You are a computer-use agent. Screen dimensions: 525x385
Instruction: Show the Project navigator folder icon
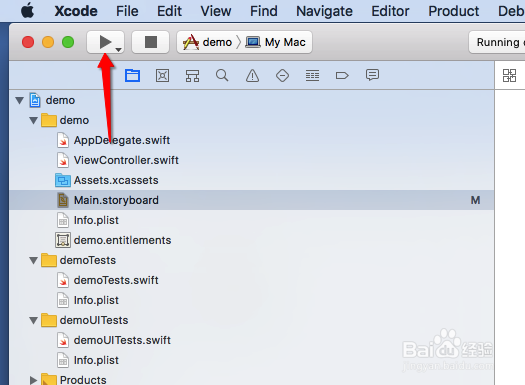pos(132,75)
